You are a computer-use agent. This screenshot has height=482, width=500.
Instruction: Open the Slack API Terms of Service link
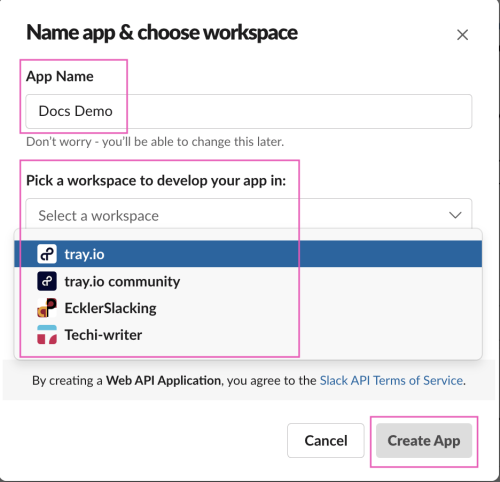[391, 380]
